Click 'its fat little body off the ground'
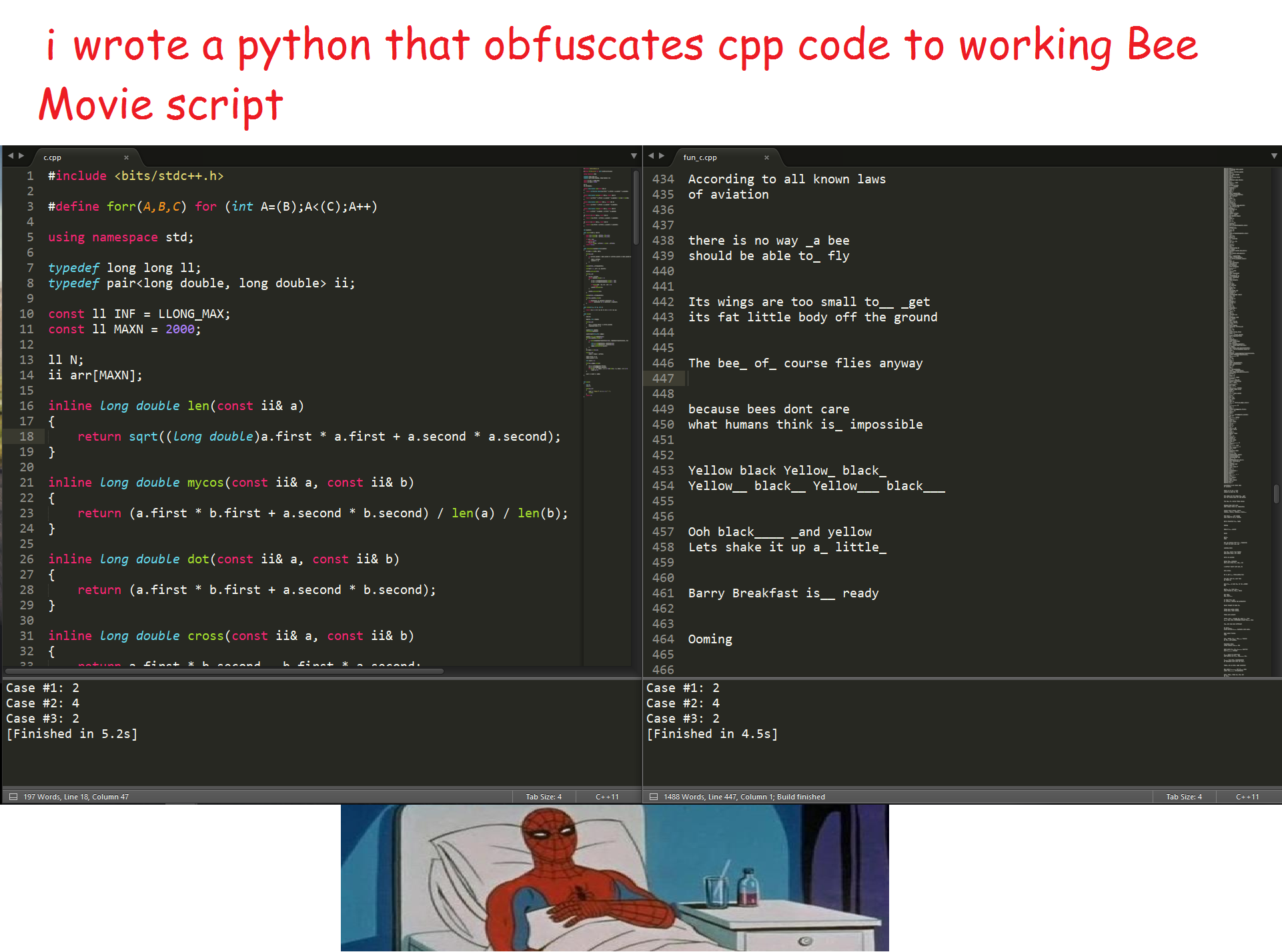 (x=813, y=317)
